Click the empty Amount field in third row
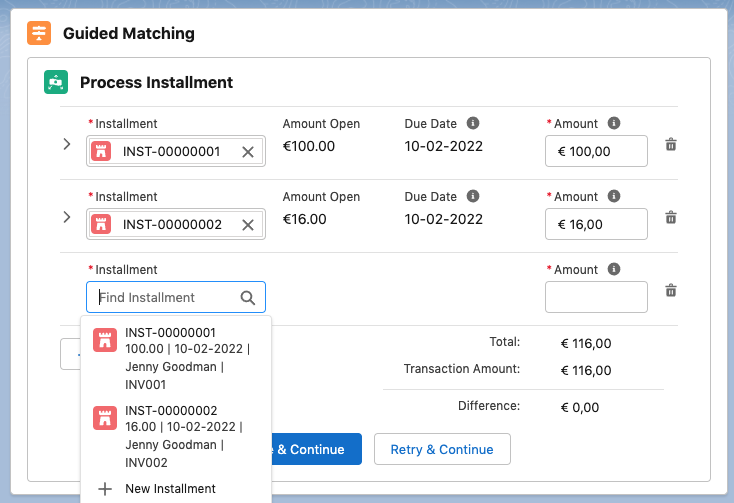 [x=596, y=297]
